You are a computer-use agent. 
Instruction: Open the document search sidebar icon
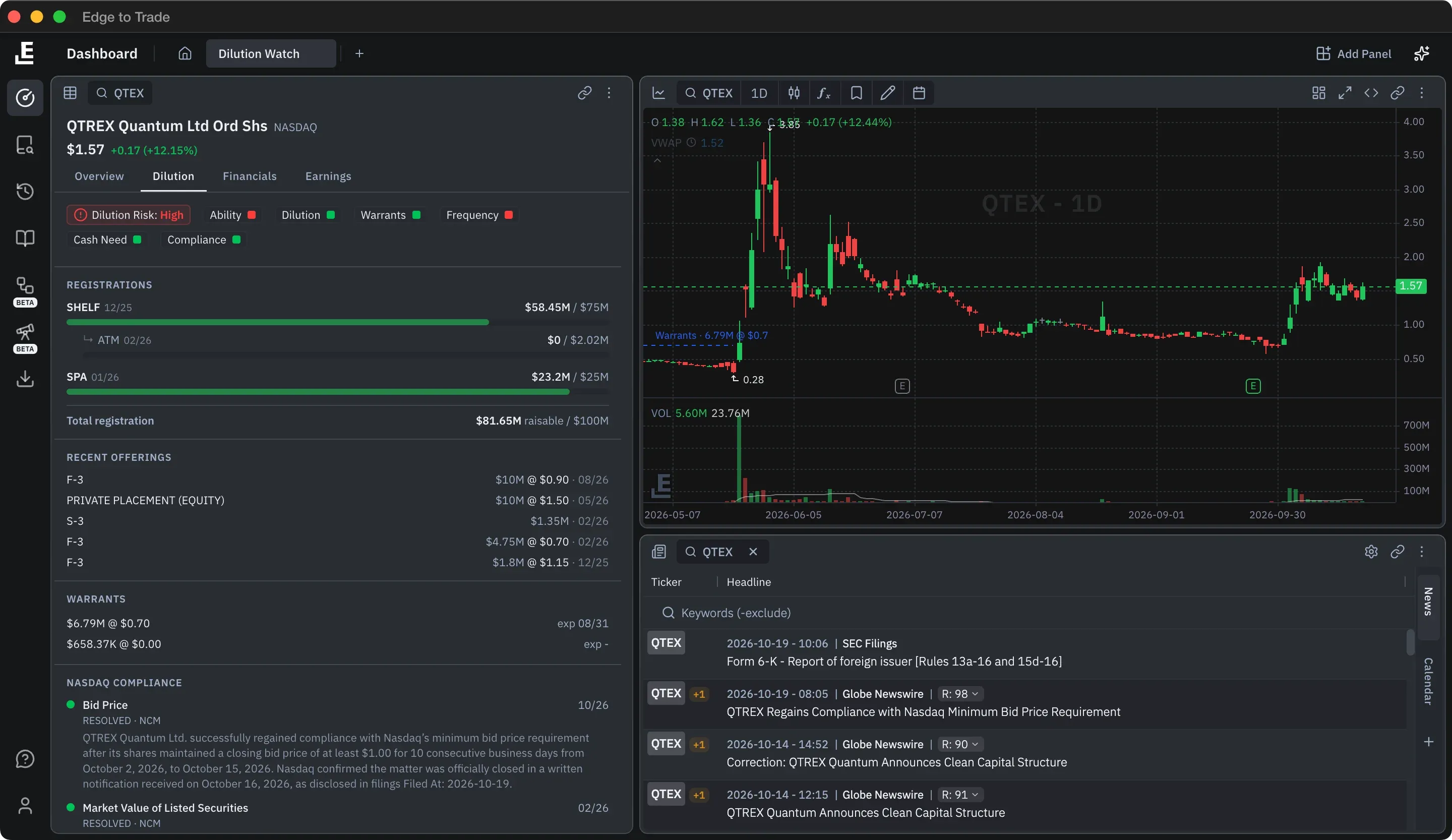pos(25,145)
